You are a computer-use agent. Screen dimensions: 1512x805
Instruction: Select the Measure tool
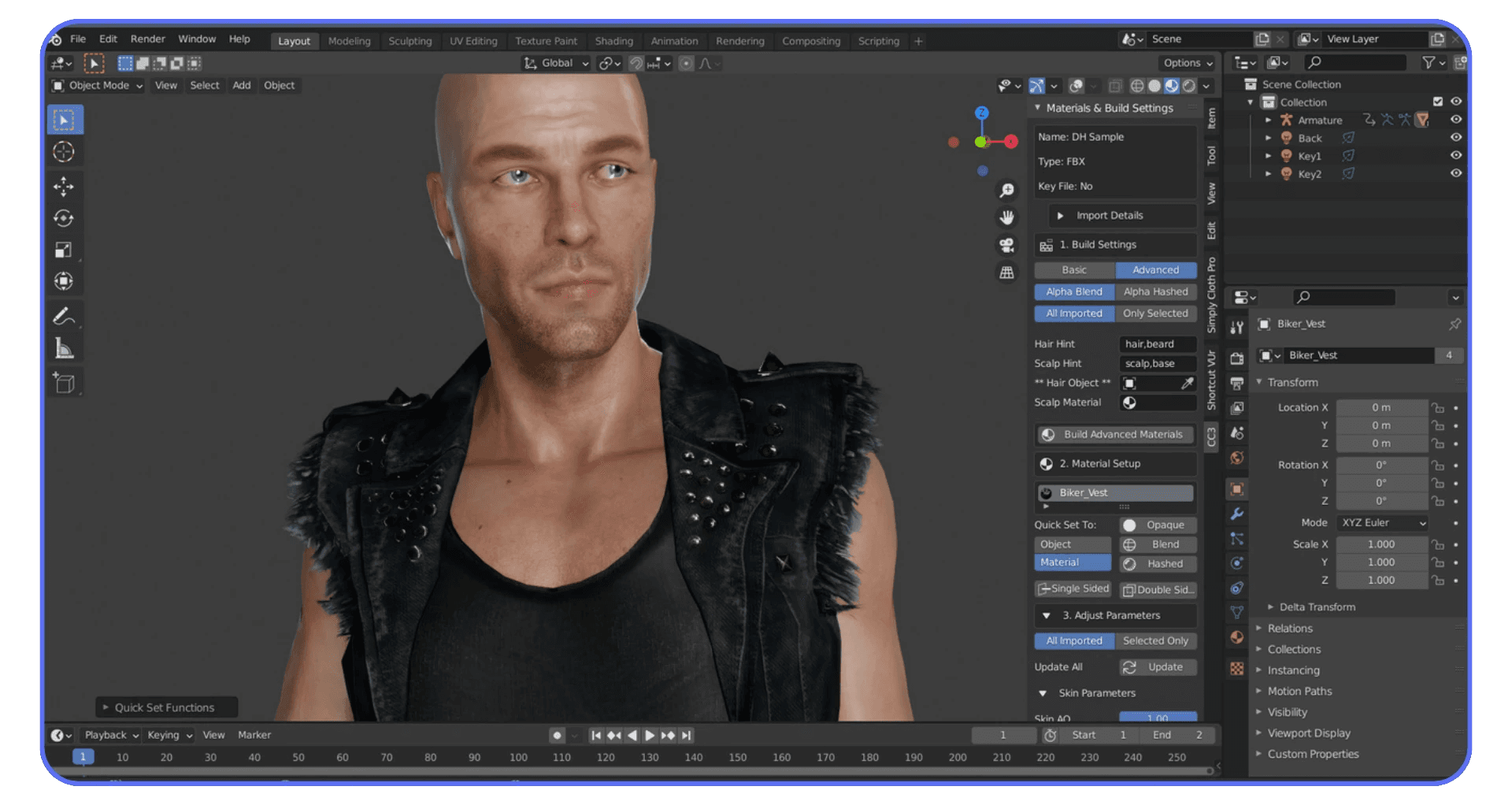coord(65,347)
